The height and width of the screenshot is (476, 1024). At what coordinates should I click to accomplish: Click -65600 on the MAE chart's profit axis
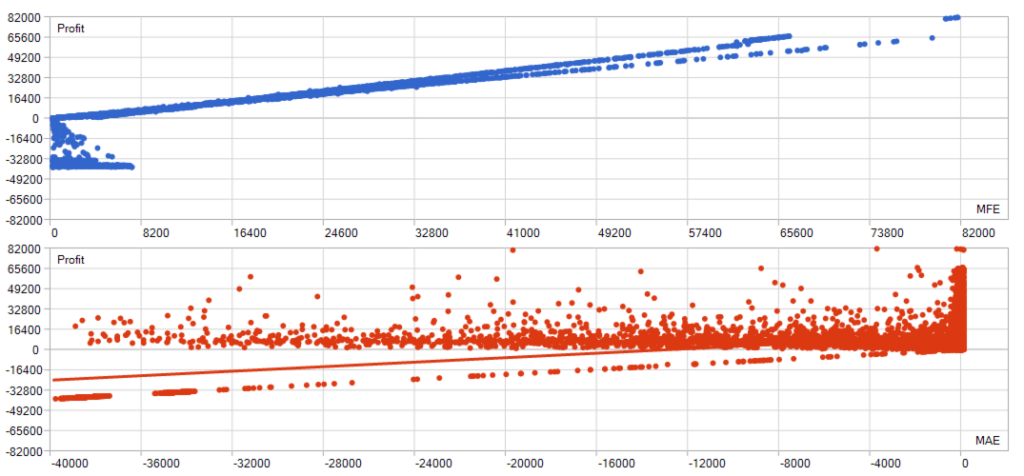(x=23, y=431)
